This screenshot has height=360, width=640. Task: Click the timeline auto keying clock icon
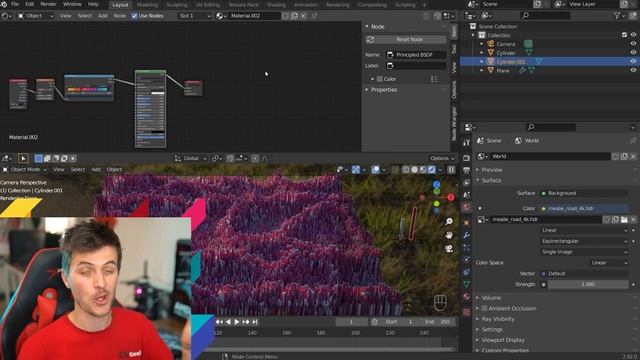click(374, 322)
